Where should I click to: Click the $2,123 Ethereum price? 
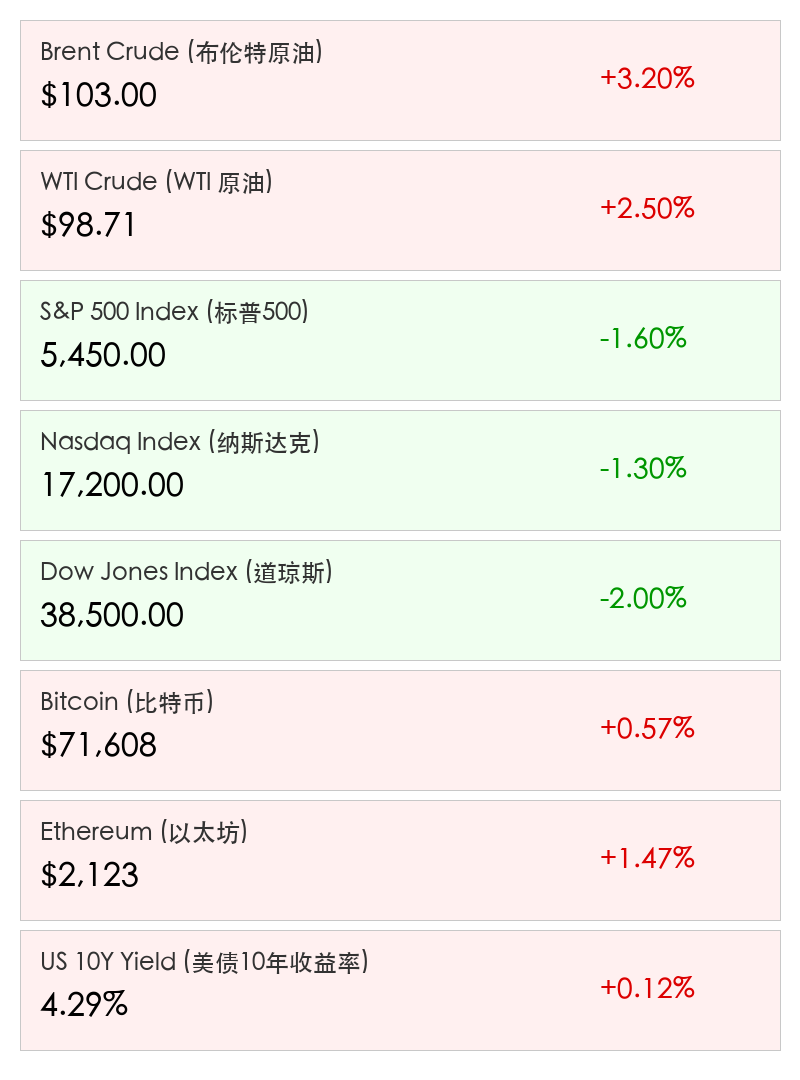click(89, 875)
